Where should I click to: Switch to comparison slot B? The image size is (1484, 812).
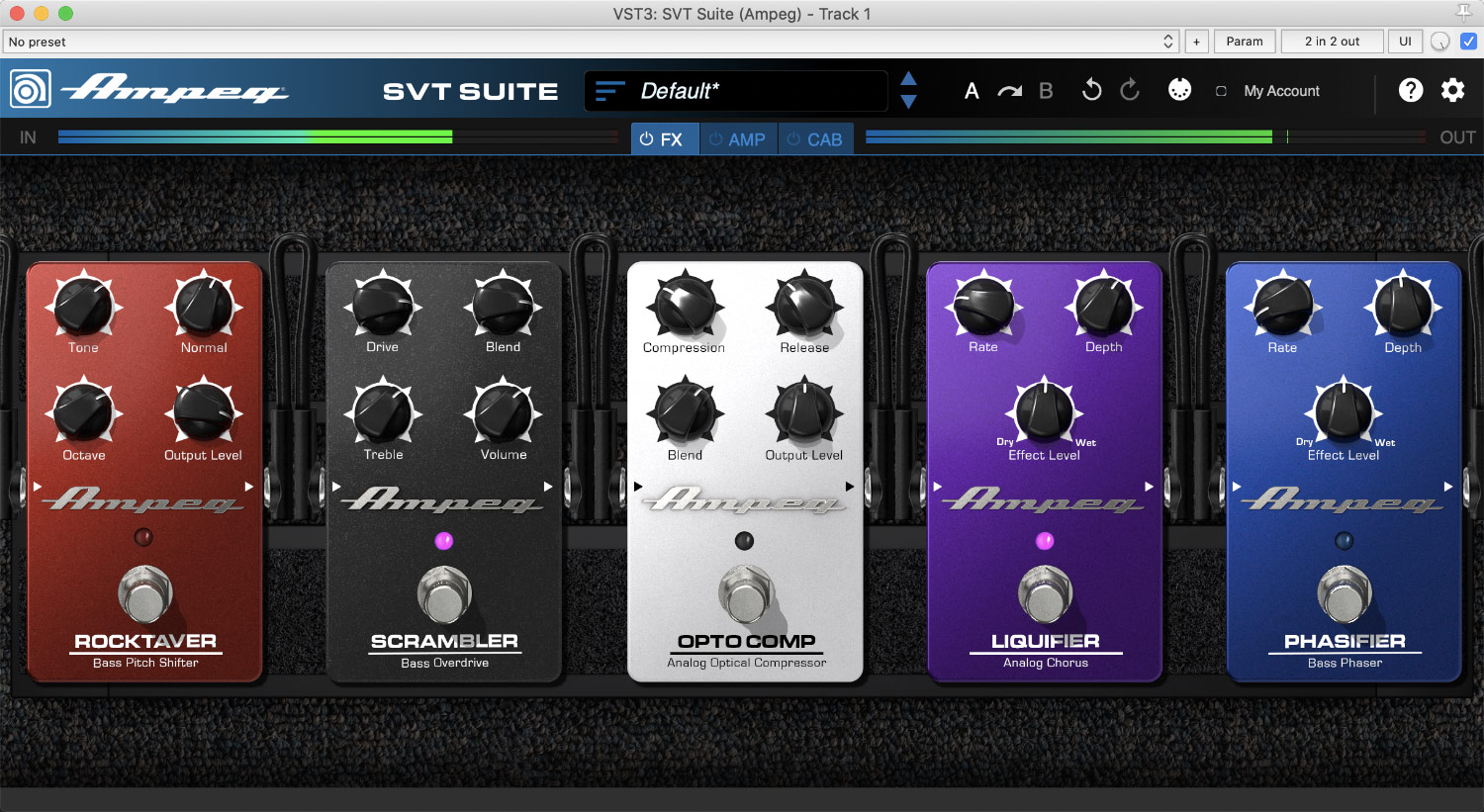point(1046,91)
